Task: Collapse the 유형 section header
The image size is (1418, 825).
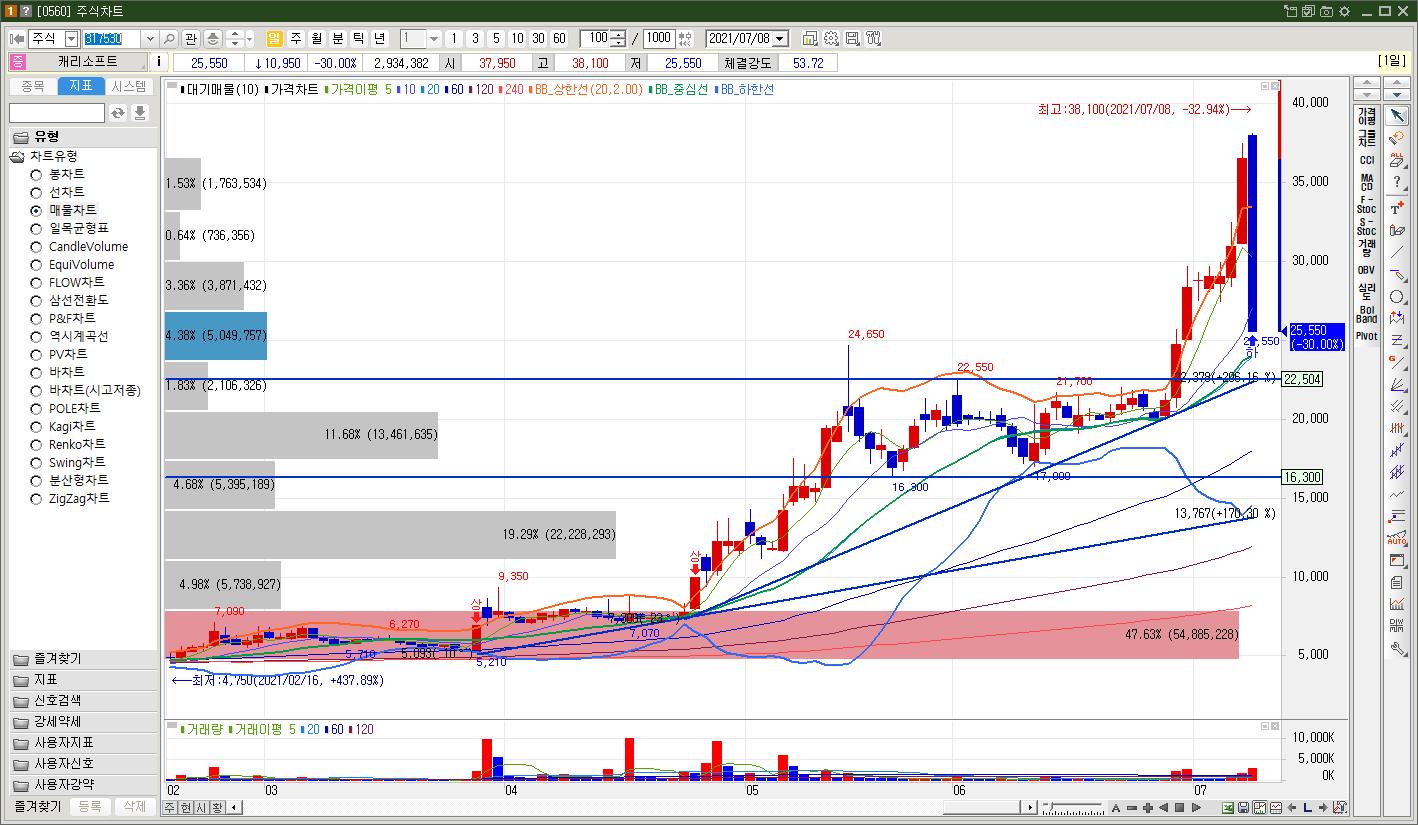Action: coord(83,136)
